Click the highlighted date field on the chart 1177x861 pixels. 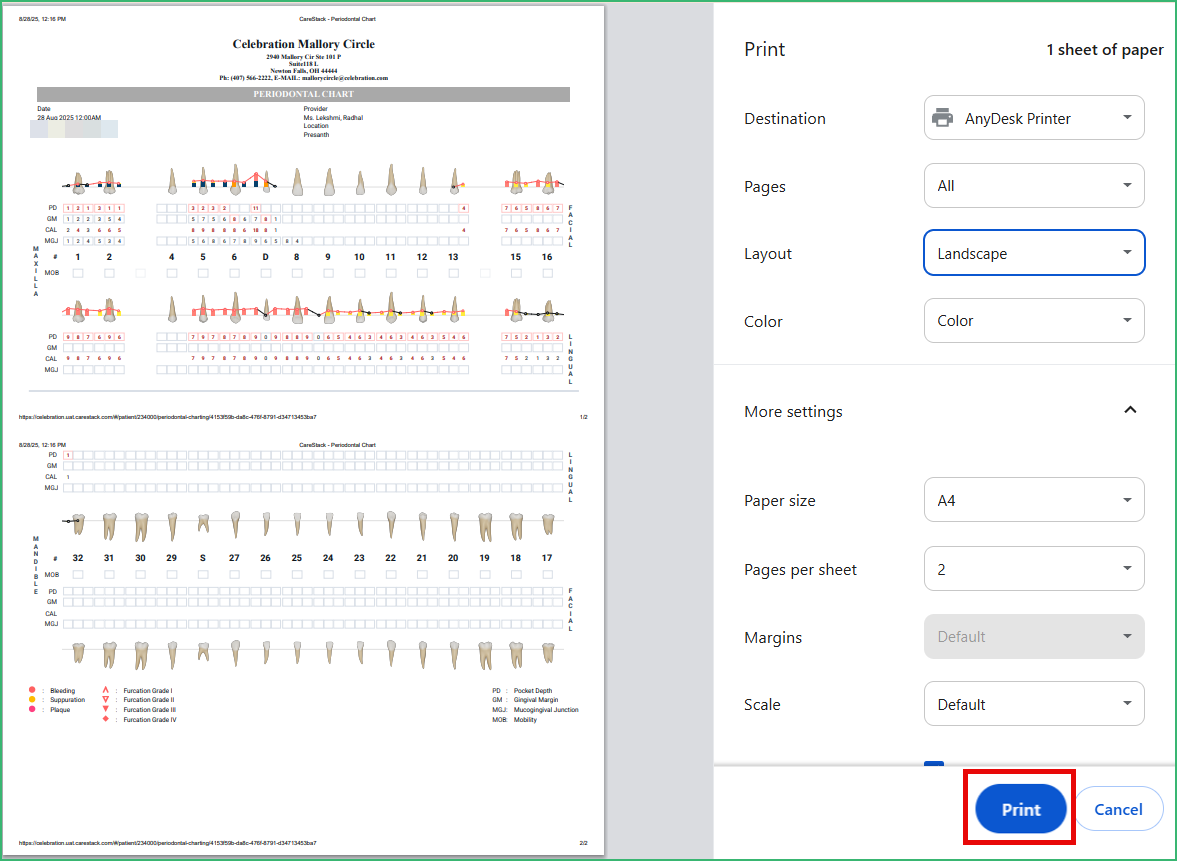click(73, 128)
